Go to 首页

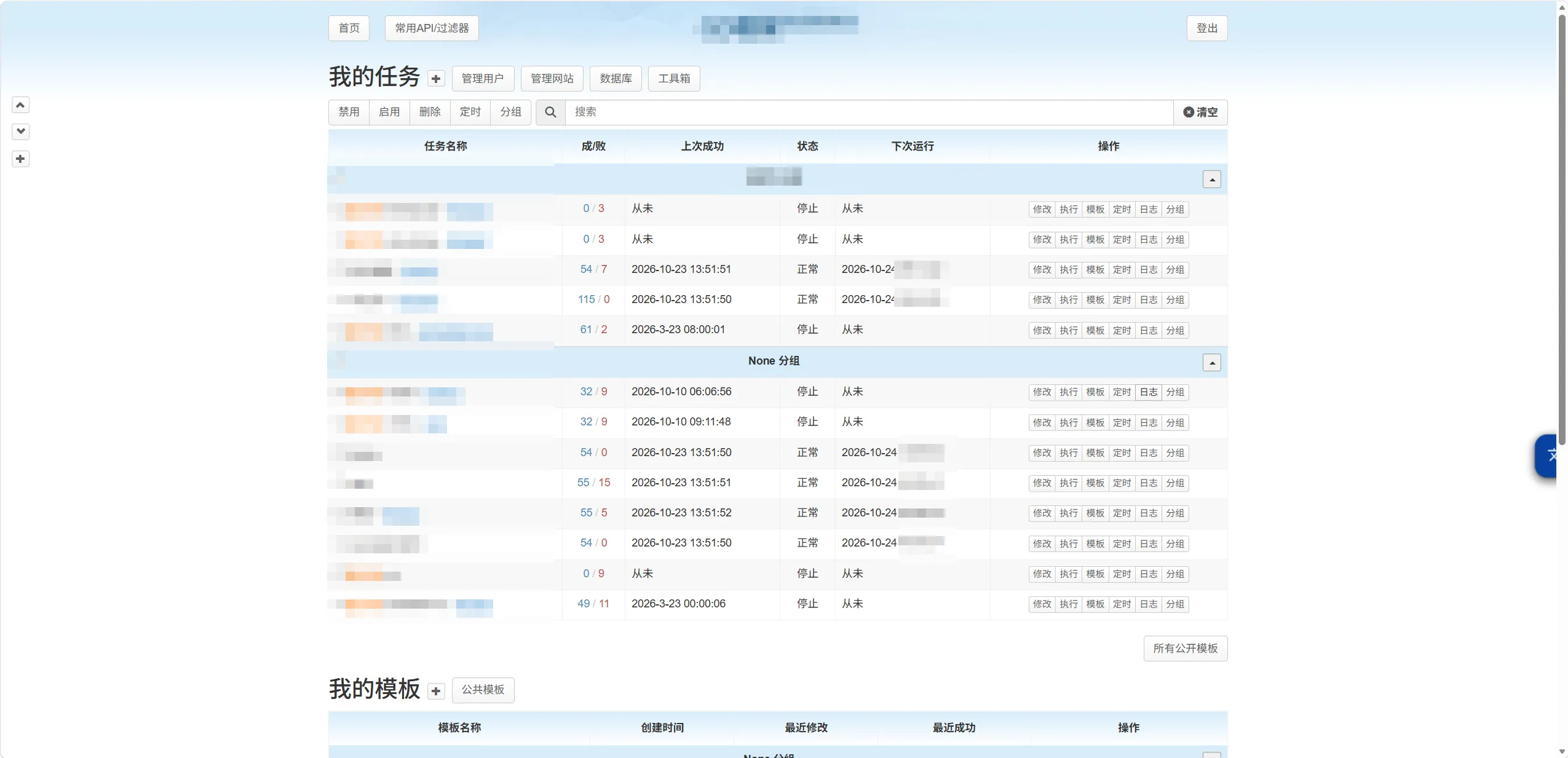349,28
